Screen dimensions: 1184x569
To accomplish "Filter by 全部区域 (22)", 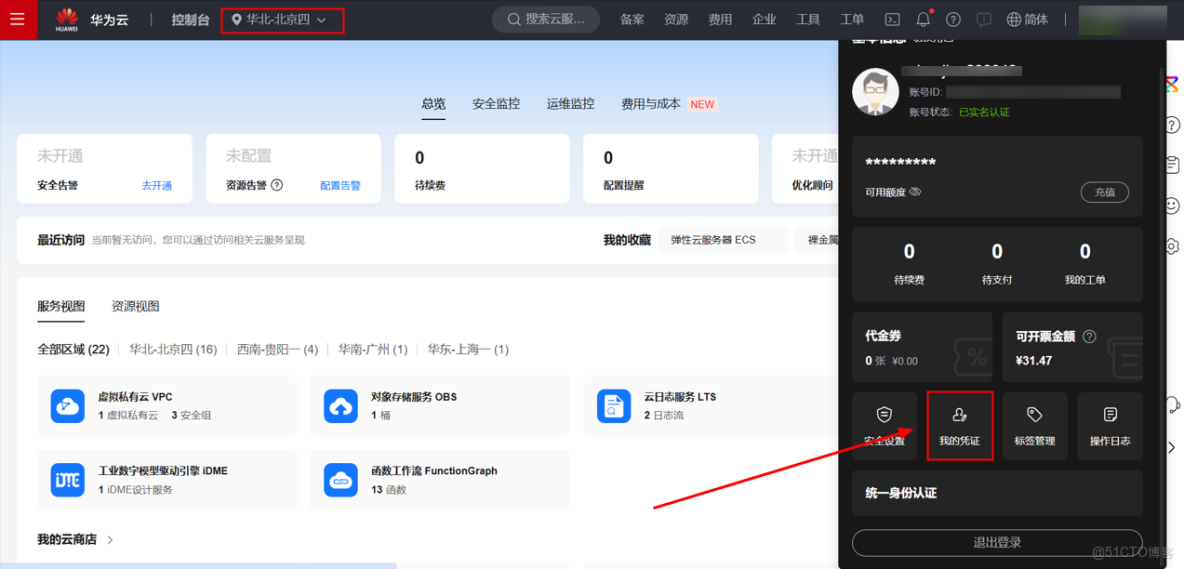I will coord(73,349).
